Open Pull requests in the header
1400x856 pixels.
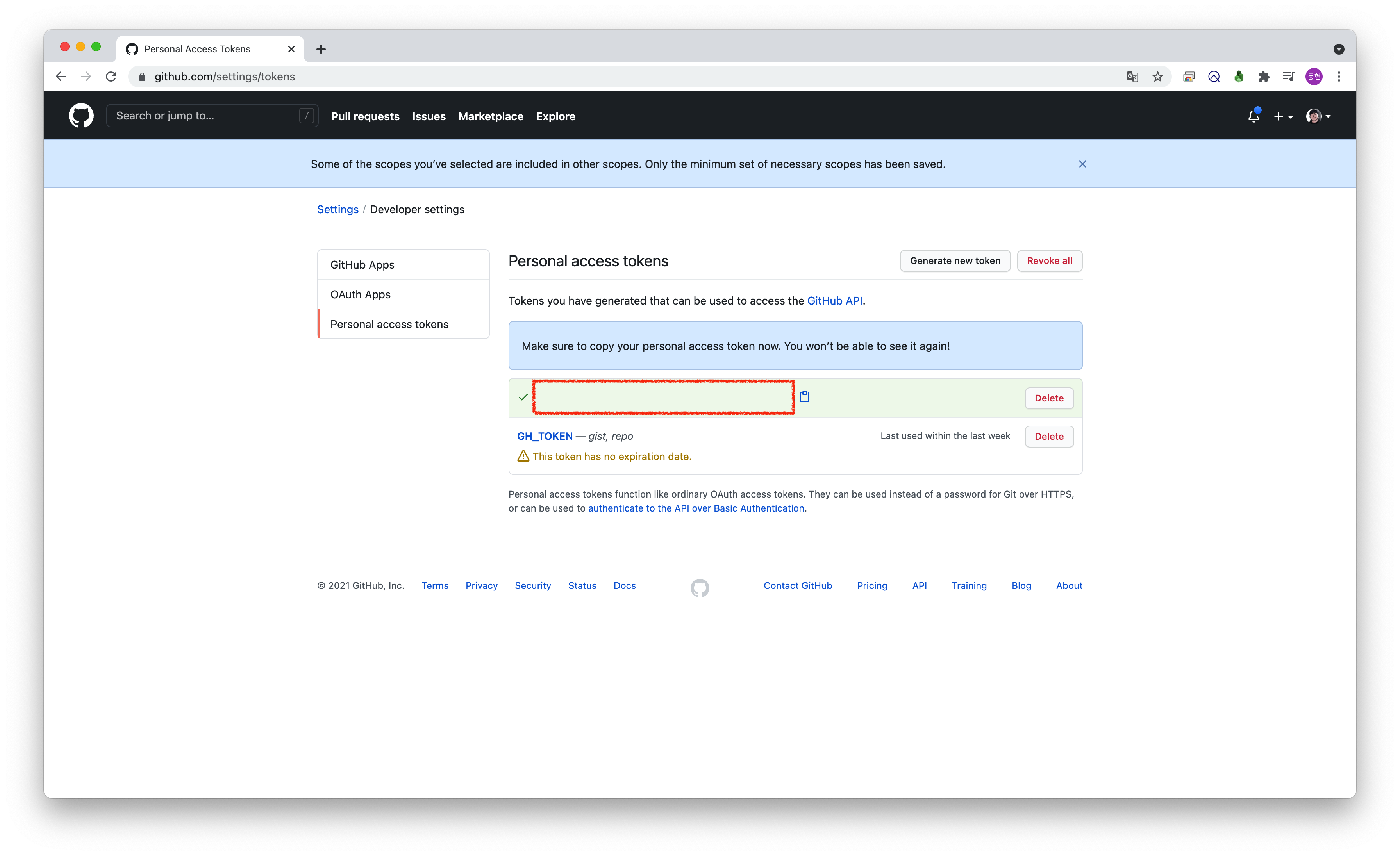[365, 116]
